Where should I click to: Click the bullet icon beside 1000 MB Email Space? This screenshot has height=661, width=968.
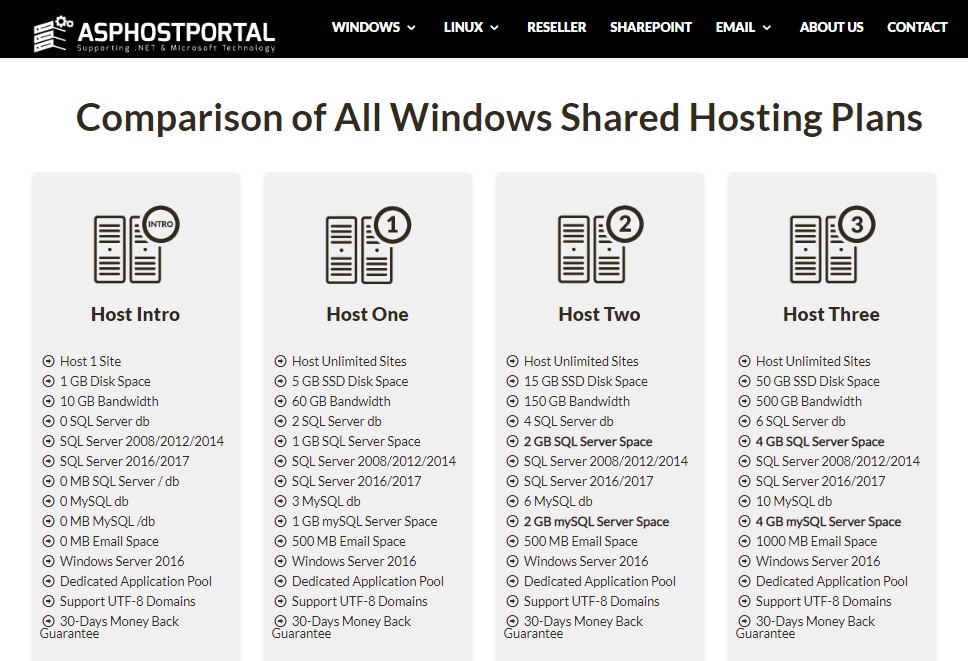pos(745,541)
